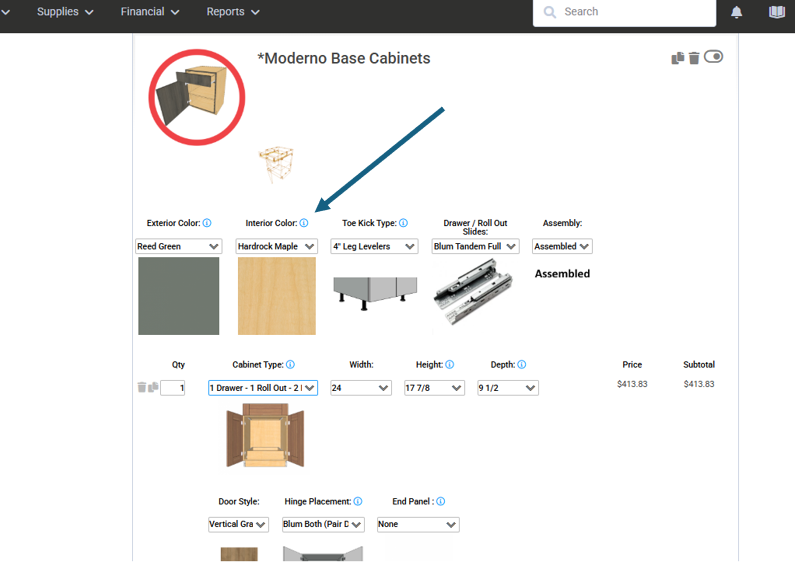Expand the Width dropdown showing 24
This screenshot has height=564, width=795.
click(x=360, y=388)
